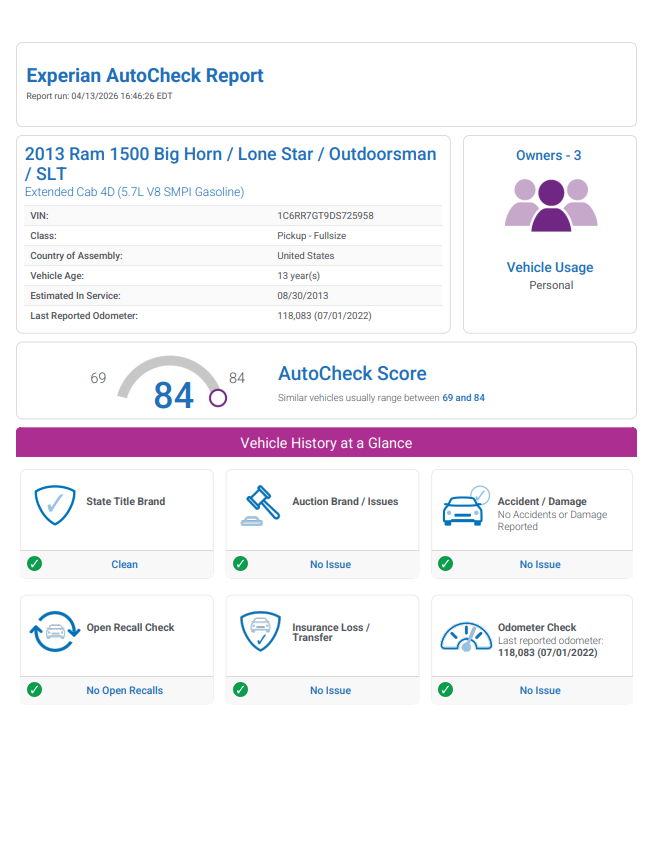650x842 pixels.
Task: Click the Auction Brand gavel icon
Action: 261,506
